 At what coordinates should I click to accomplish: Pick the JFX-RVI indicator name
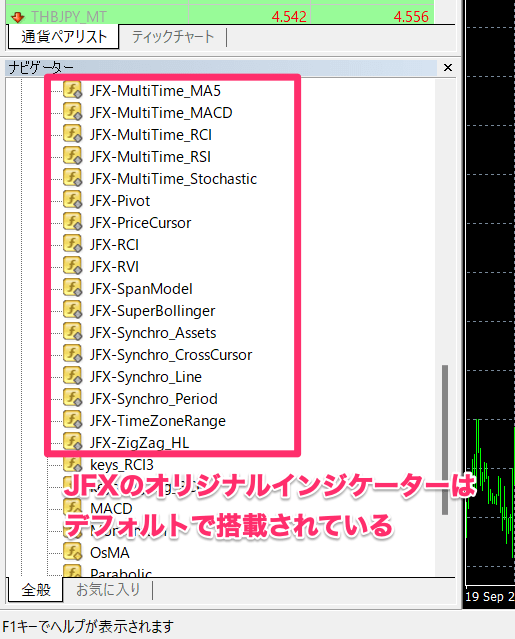click(x=114, y=267)
